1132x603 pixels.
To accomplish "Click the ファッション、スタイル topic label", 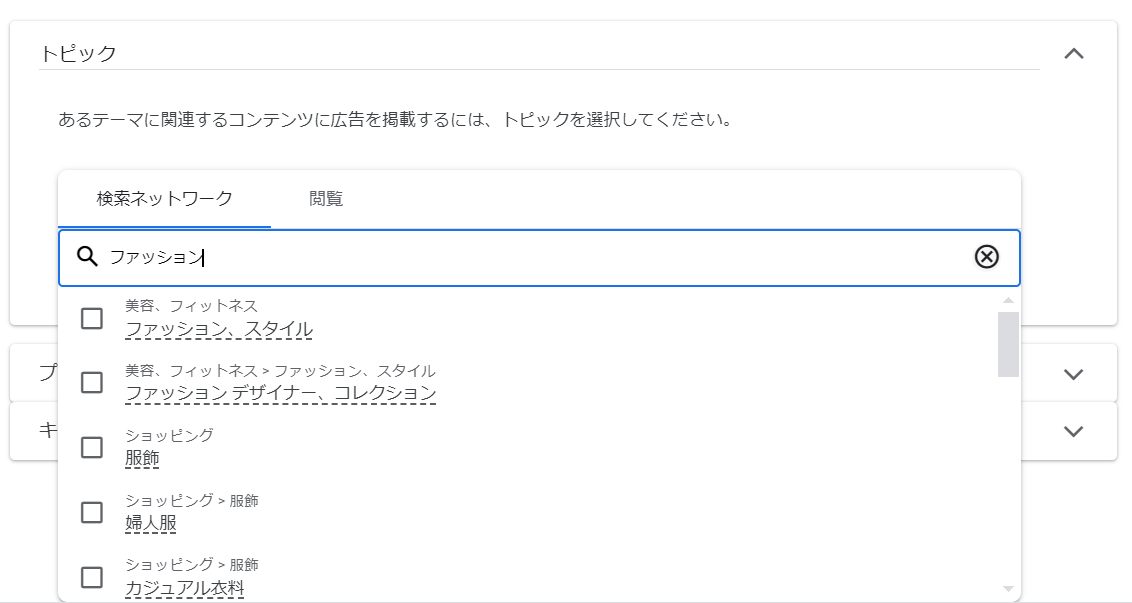I will 219,329.
